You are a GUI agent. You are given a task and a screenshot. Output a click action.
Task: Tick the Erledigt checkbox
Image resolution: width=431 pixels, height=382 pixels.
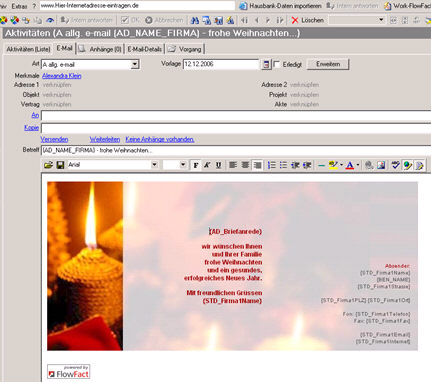277,64
